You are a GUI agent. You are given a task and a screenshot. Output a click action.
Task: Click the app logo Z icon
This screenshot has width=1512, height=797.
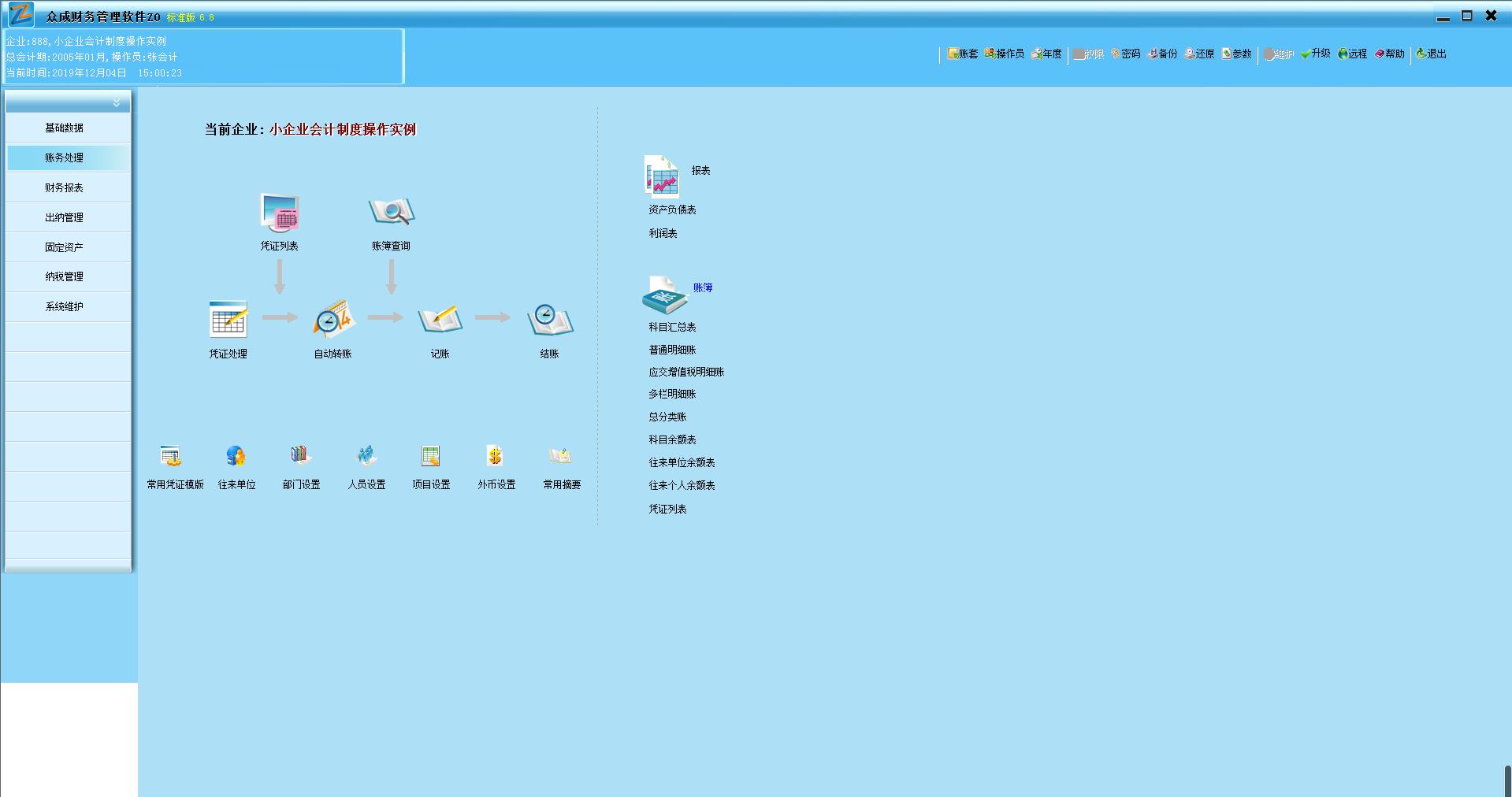pos(20,14)
